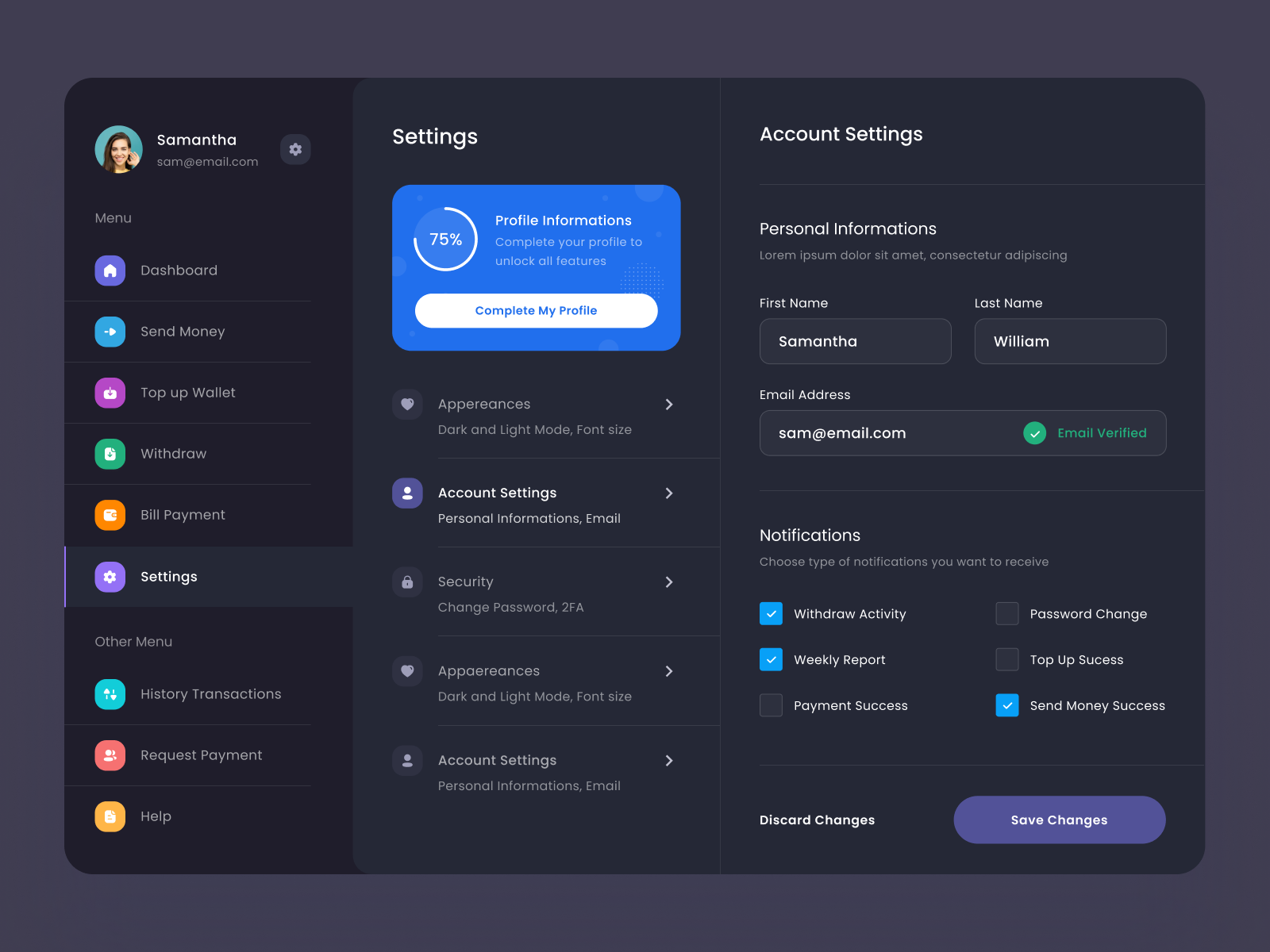Click Save Changes button
The width and height of the screenshot is (1270, 952).
pos(1060,820)
